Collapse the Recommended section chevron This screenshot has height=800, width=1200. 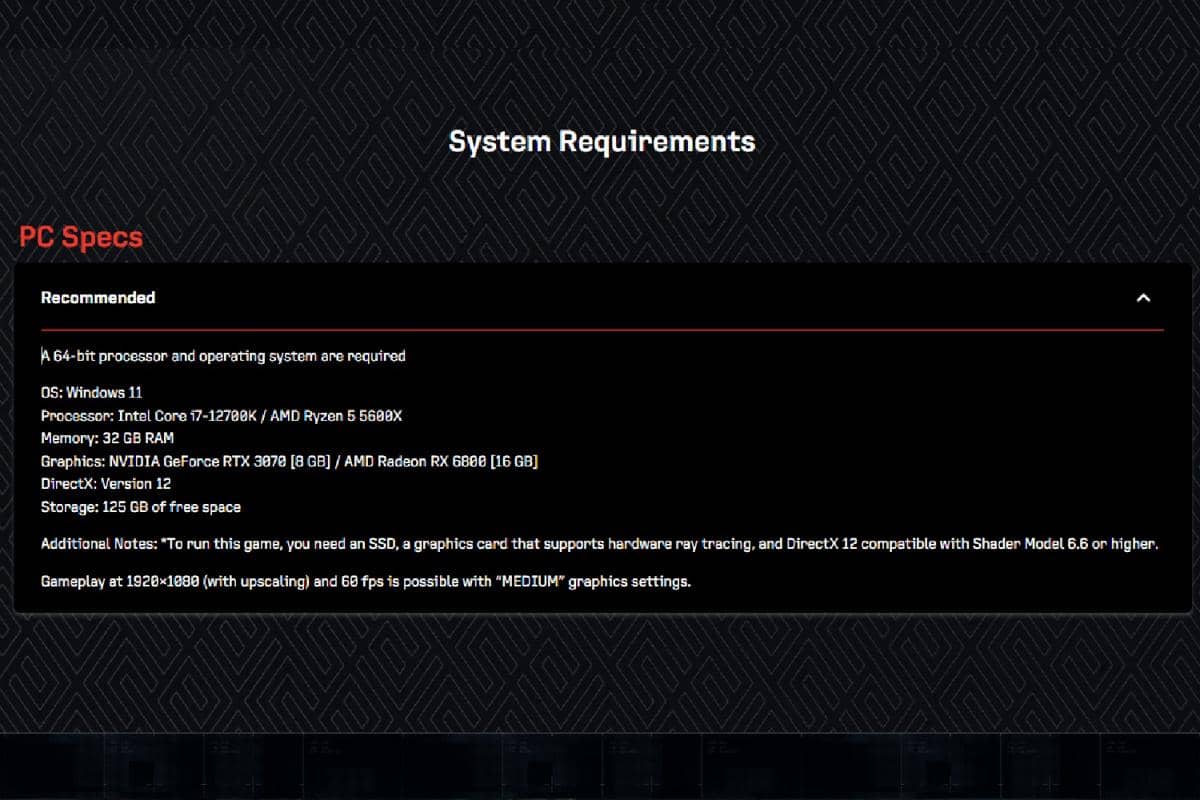click(x=1144, y=298)
